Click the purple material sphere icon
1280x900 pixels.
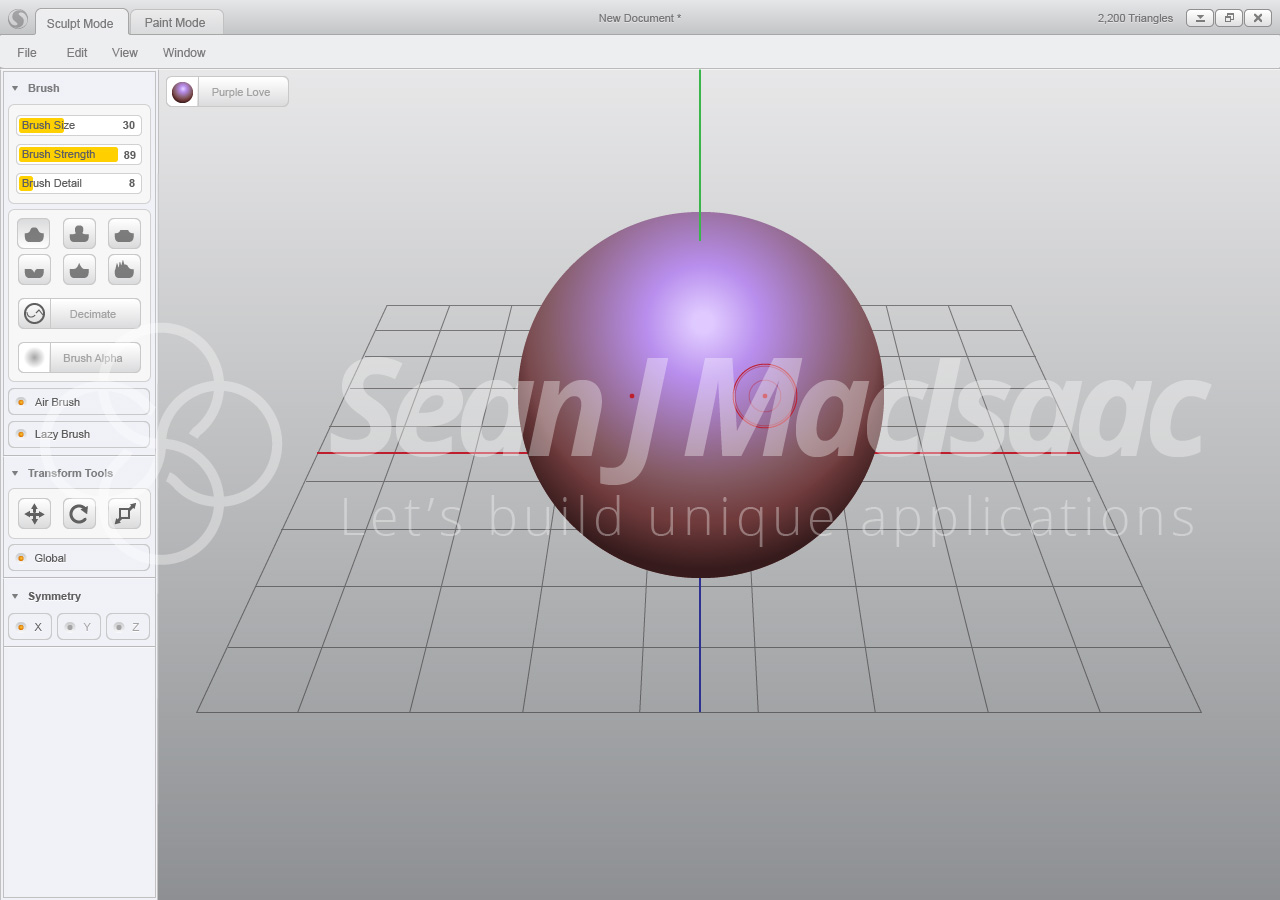coord(182,92)
